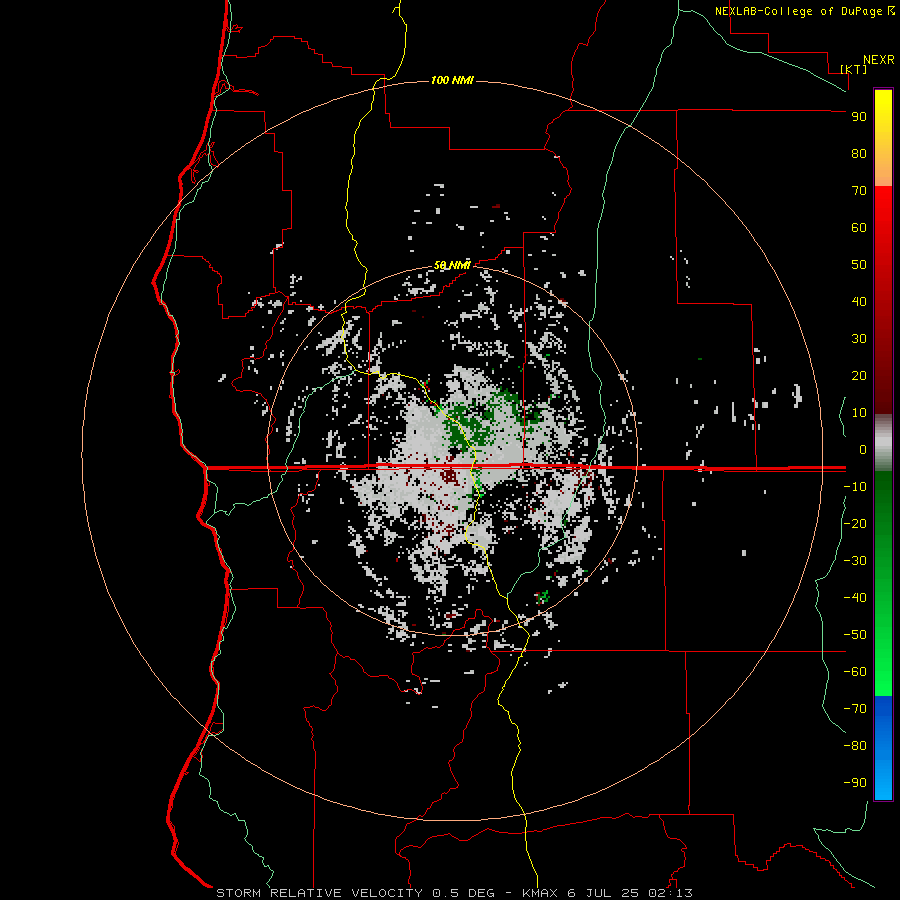This screenshot has width=900, height=900.
Task: Click the 80 value on velocity scale
Action: coord(859,154)
